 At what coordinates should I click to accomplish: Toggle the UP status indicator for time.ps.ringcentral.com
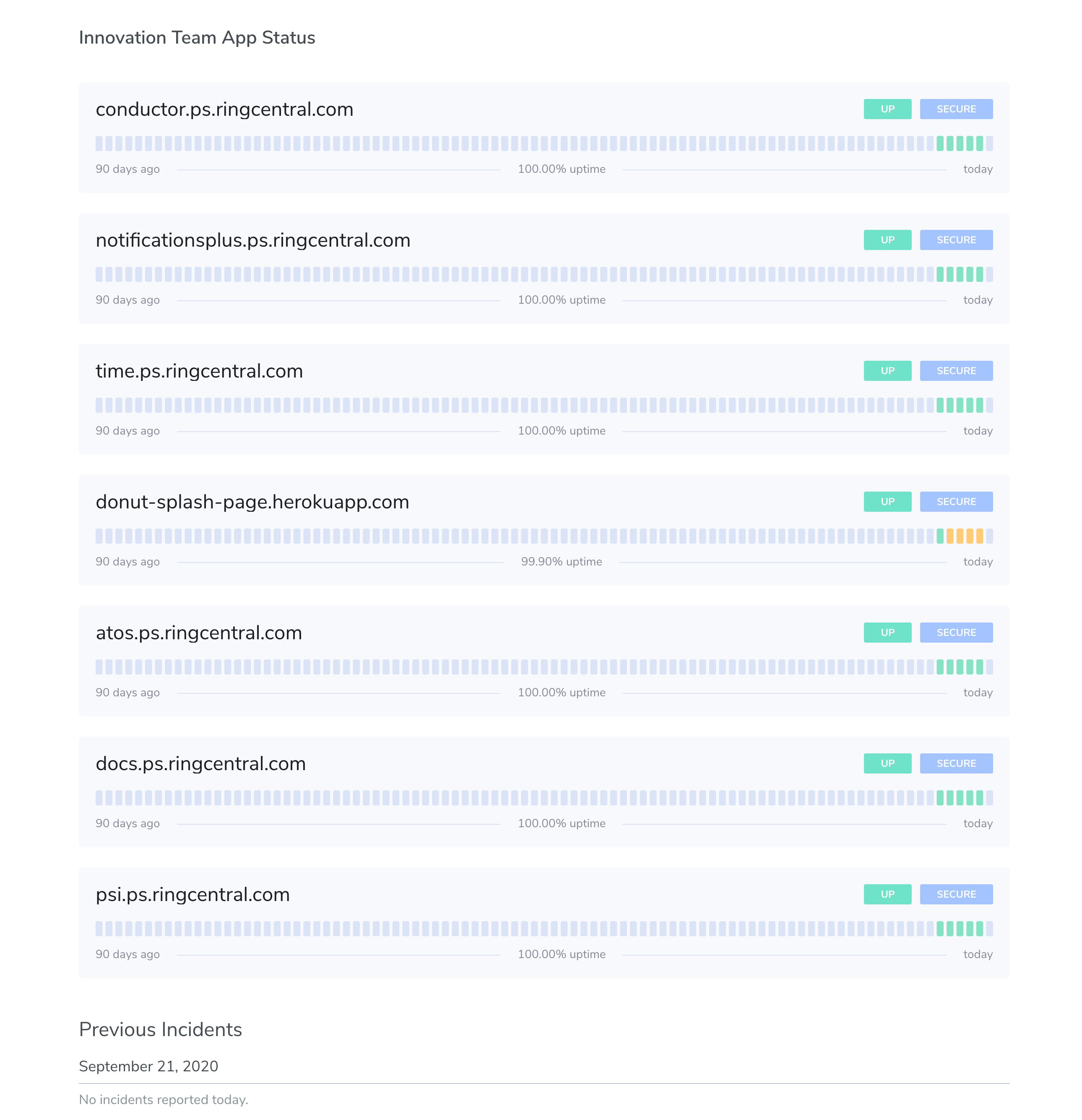887,370
